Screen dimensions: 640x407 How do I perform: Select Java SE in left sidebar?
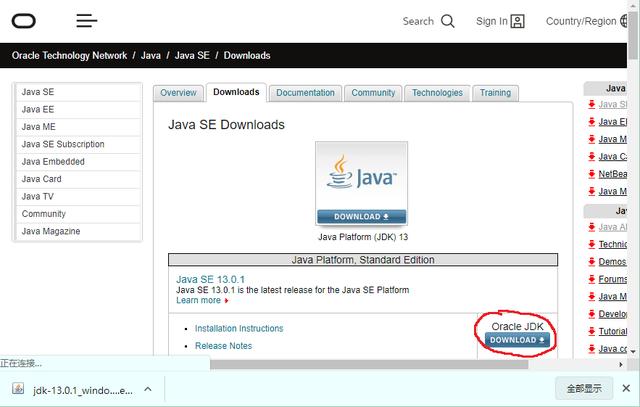[79, 92]
